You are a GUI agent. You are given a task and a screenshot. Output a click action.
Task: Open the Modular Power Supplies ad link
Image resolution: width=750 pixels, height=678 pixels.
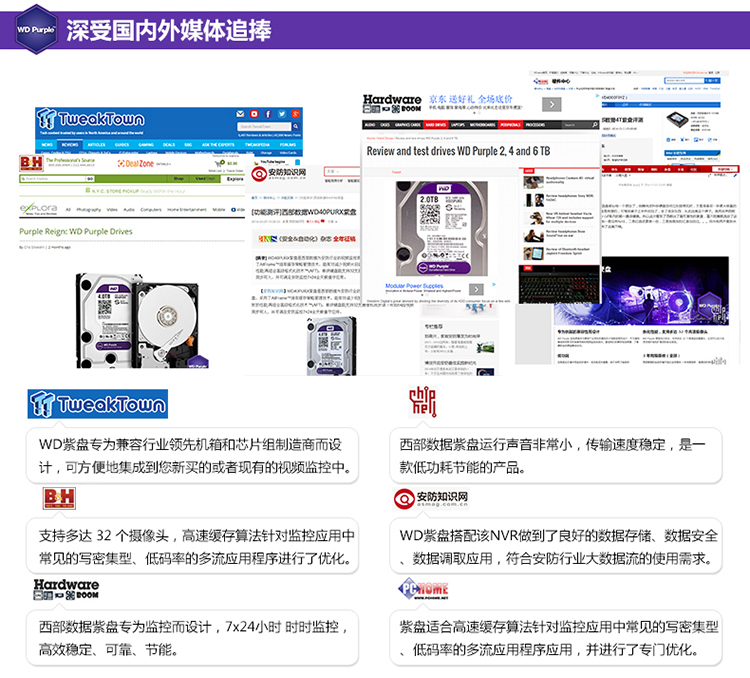(414, 286)
